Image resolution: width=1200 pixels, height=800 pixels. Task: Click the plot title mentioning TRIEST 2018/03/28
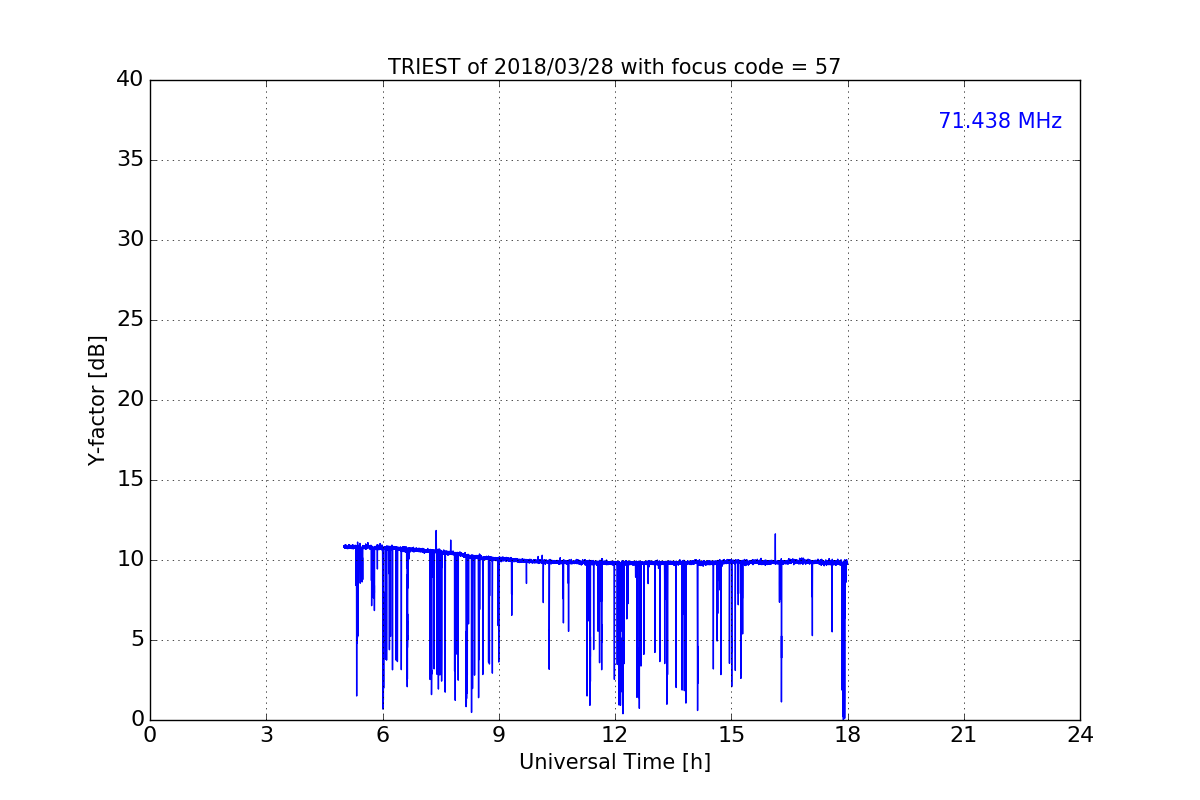coord(614,67)
